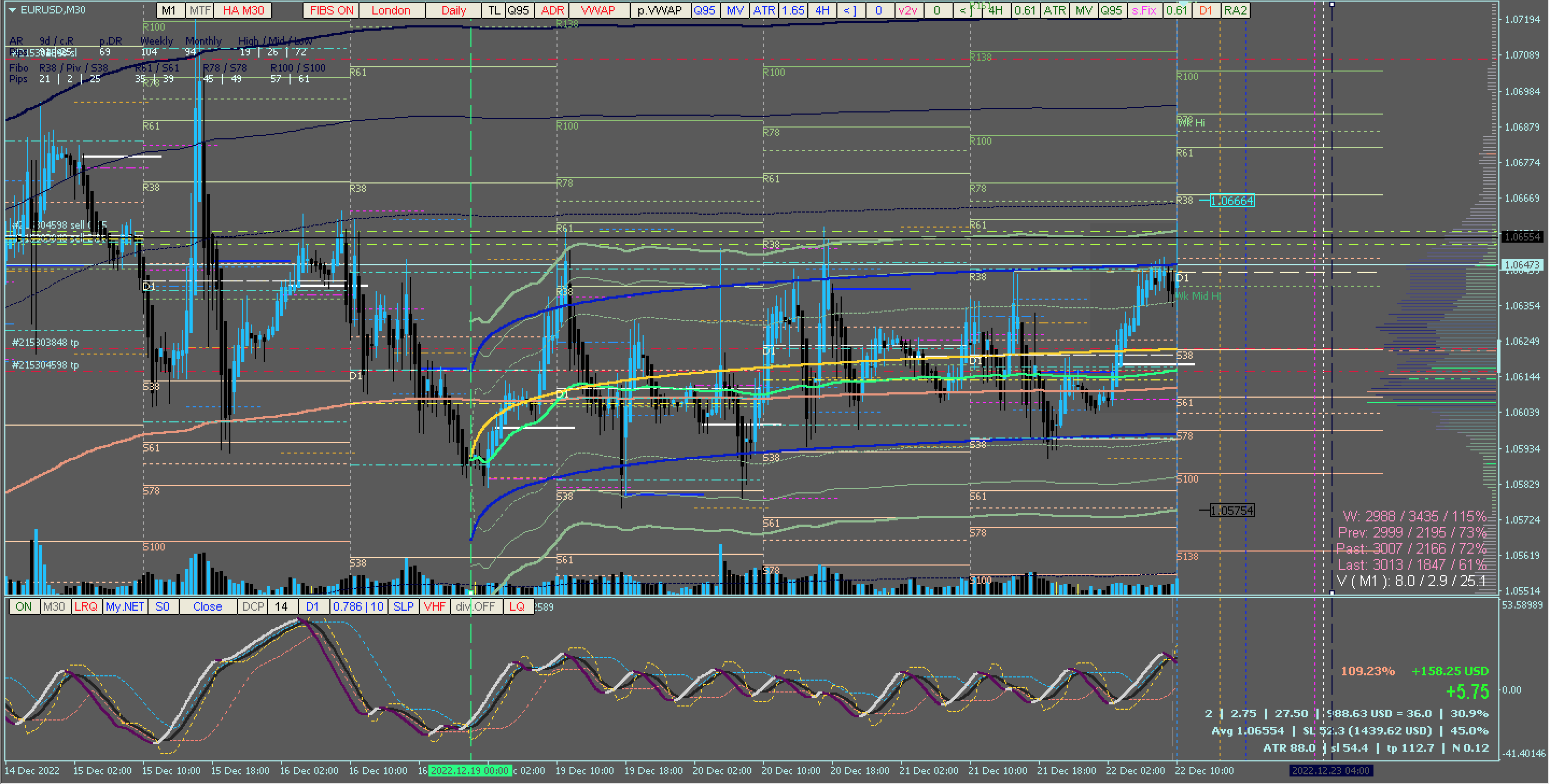The image size is (1550, 784).
Task: Select the My.NET indicator tab
Action: (125, 606)
